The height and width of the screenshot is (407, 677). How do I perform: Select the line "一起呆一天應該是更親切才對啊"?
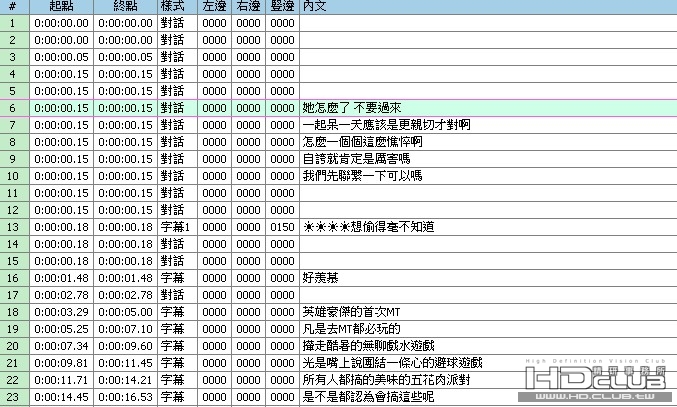pyautogui.click(x=386, y=125)
